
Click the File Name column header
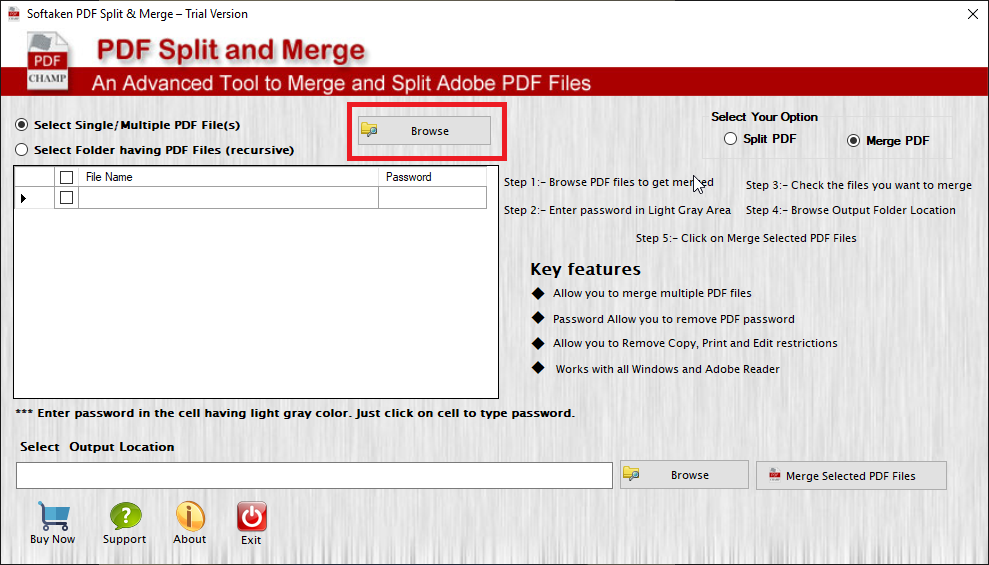pos(228,177)
